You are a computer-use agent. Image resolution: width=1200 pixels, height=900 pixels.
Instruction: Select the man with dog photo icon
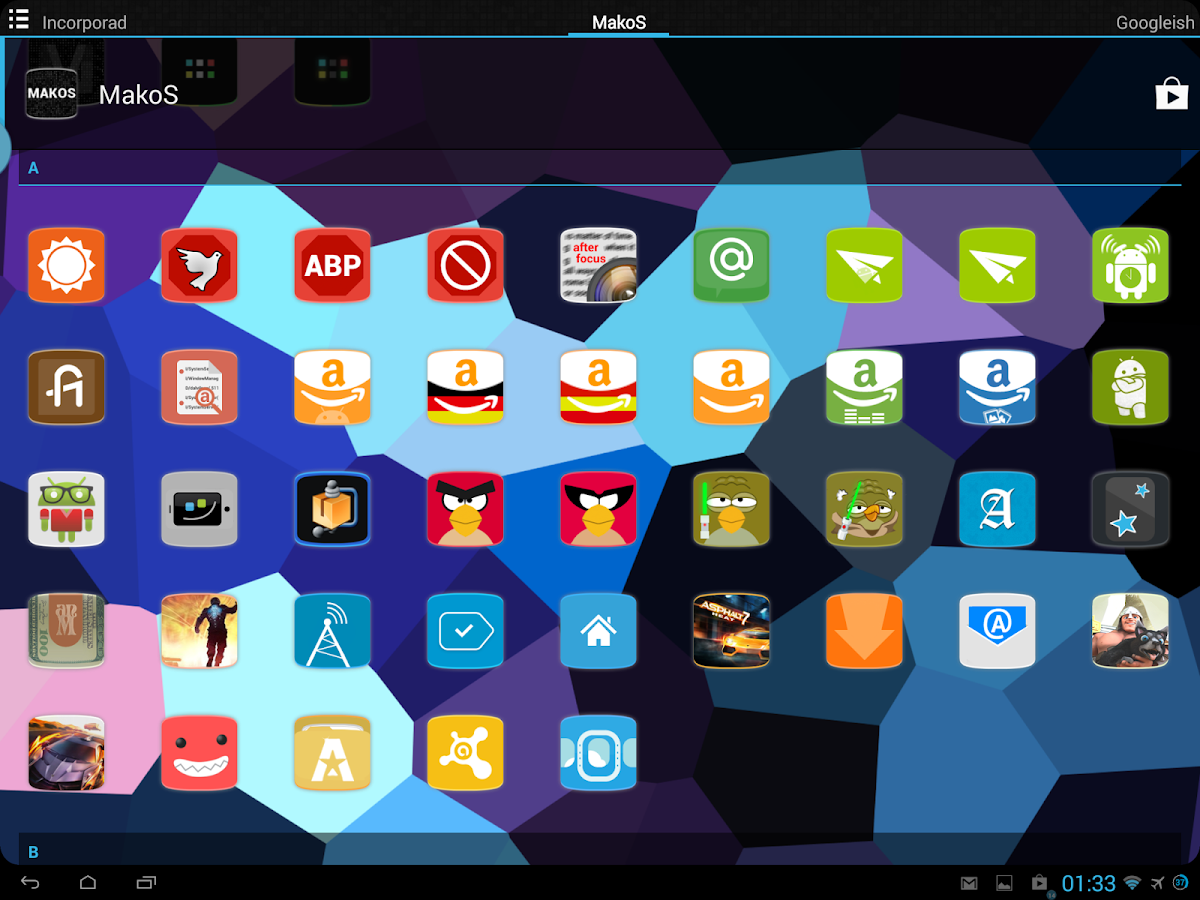coord(1130,631)
